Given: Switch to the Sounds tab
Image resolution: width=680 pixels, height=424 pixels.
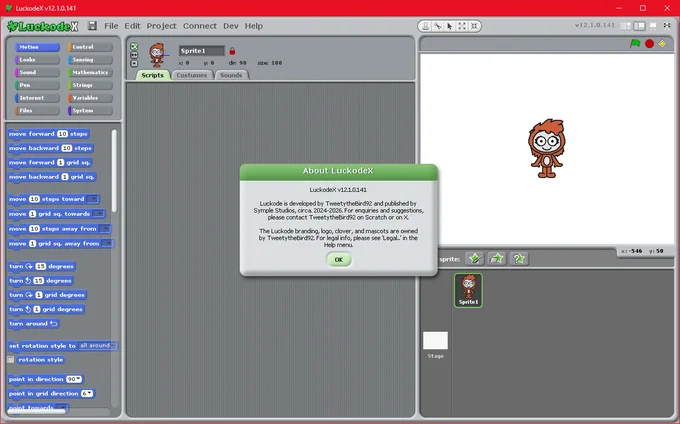Looking at the screenshot, I should [x=231, y=75].
